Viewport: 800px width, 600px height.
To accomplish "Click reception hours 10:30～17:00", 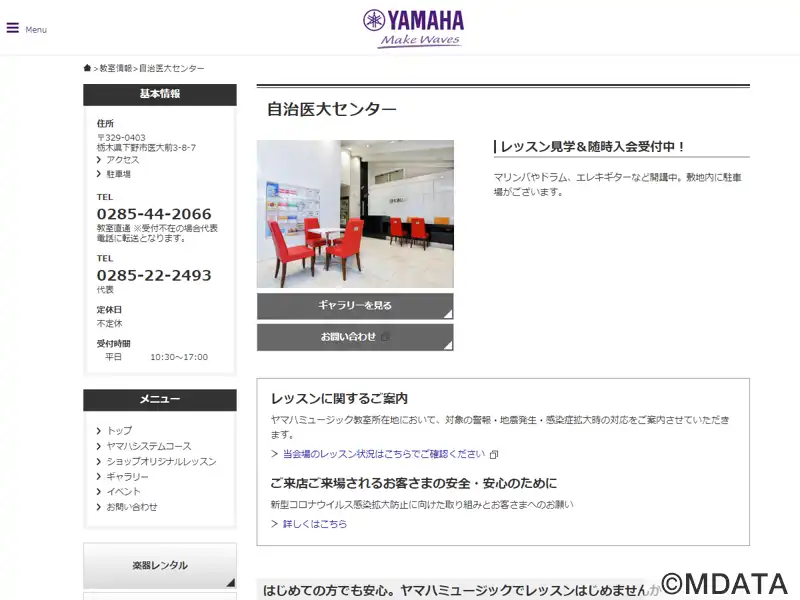I will coord(179,357).
